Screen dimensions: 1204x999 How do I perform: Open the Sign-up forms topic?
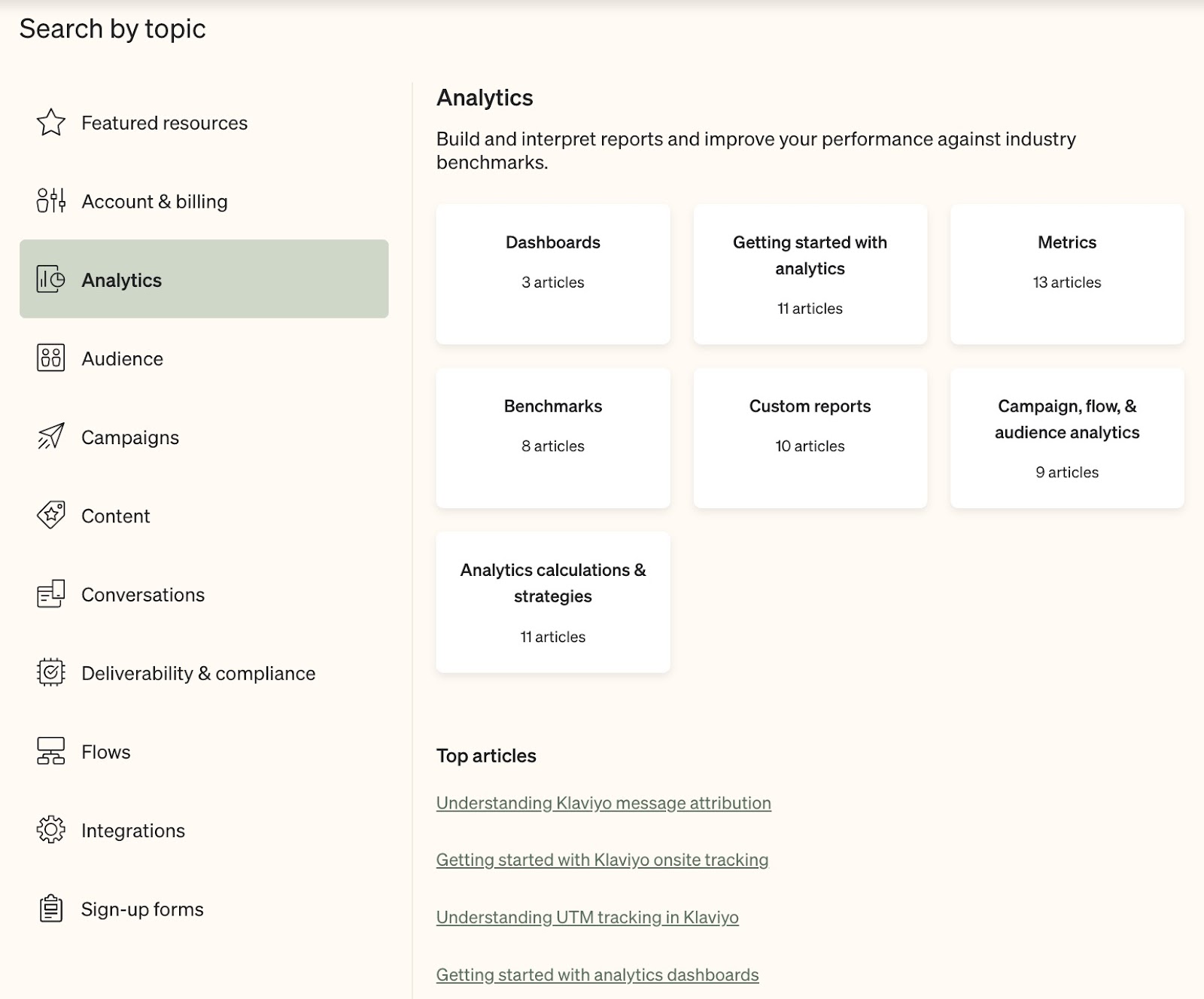tap(142, 909)
